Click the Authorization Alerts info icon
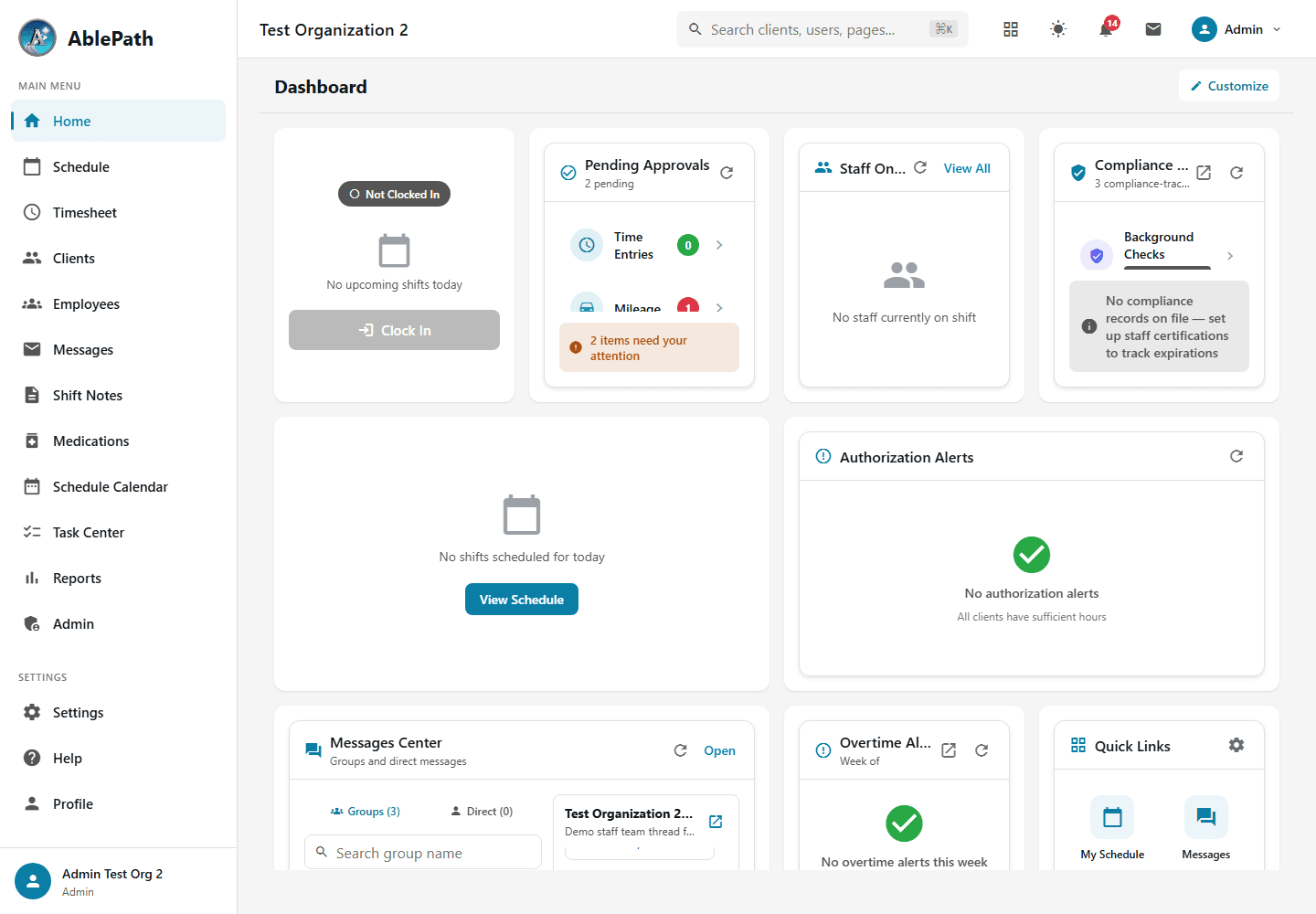Screen dimensions: 1316x914 coord(823,456)
